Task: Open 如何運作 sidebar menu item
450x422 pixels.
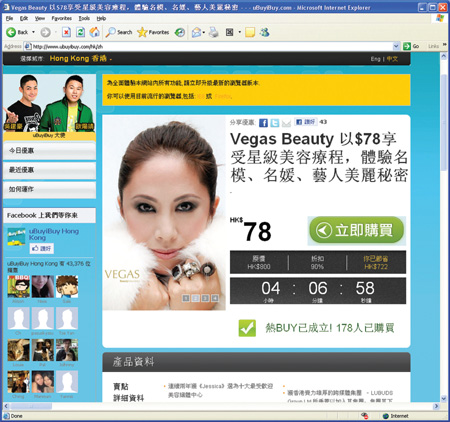Action: point(49,189)
